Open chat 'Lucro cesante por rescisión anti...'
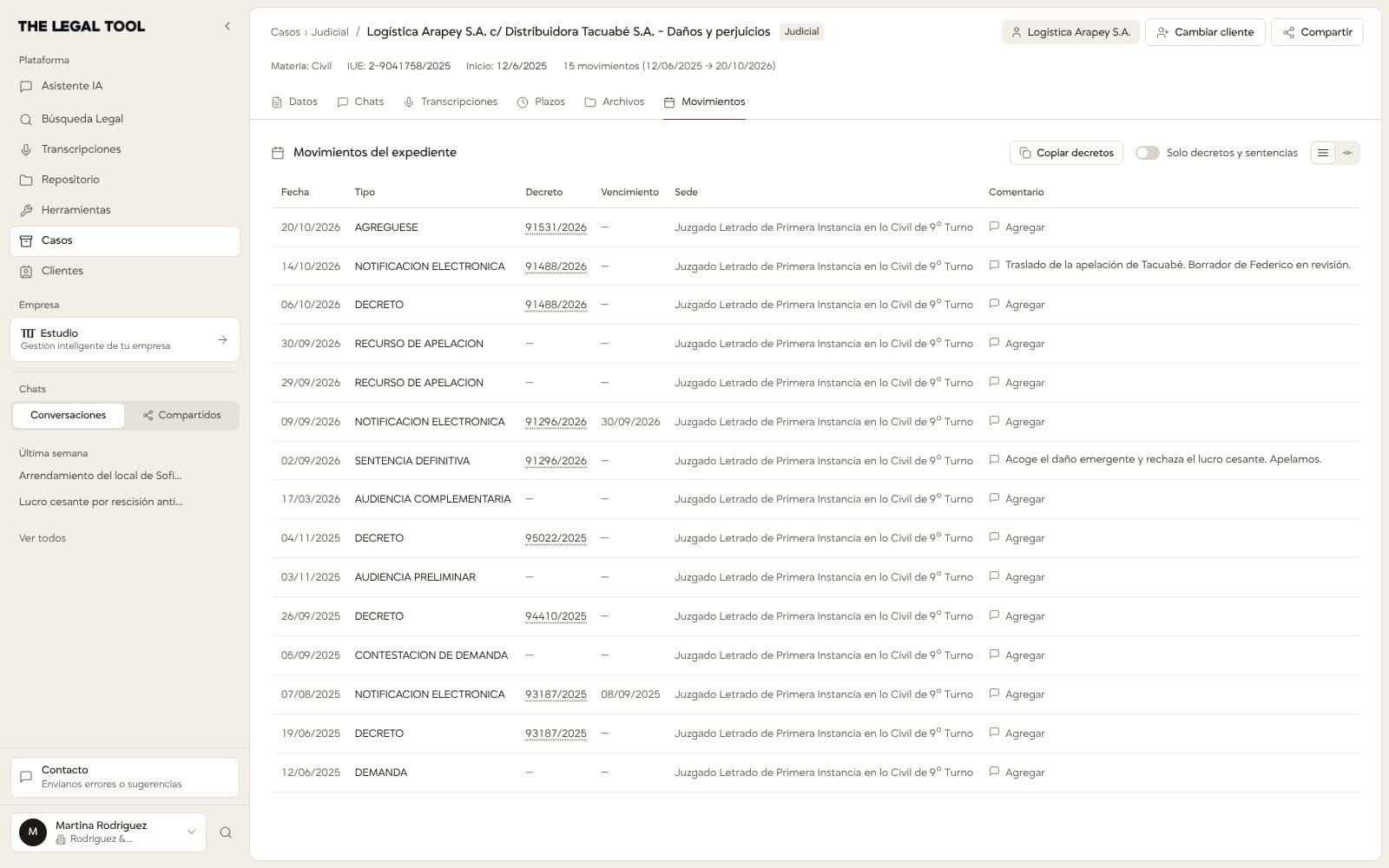Screen dimensions: 1389x868 [x=101, y=502]
